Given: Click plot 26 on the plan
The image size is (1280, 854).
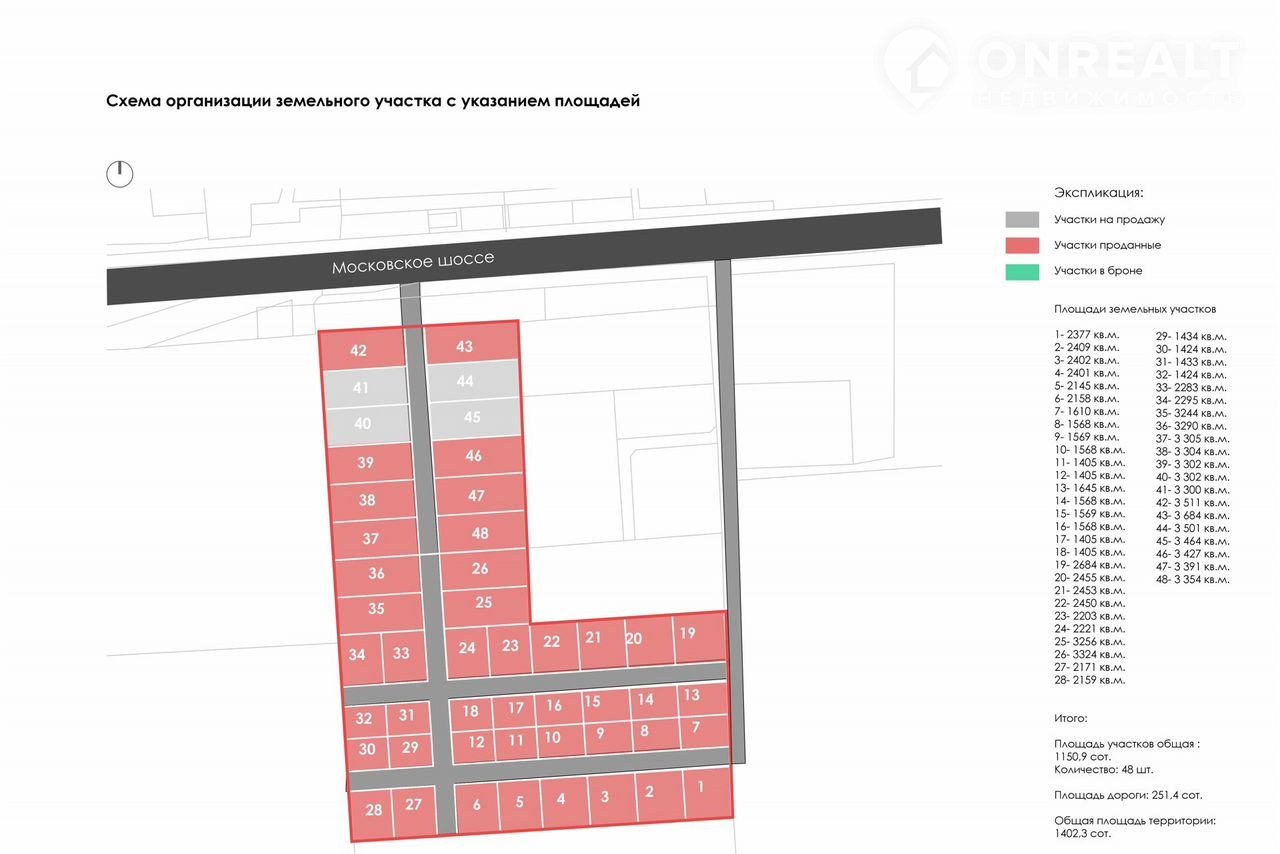Looking at the screenshot, I should click(x=481, y=568).
